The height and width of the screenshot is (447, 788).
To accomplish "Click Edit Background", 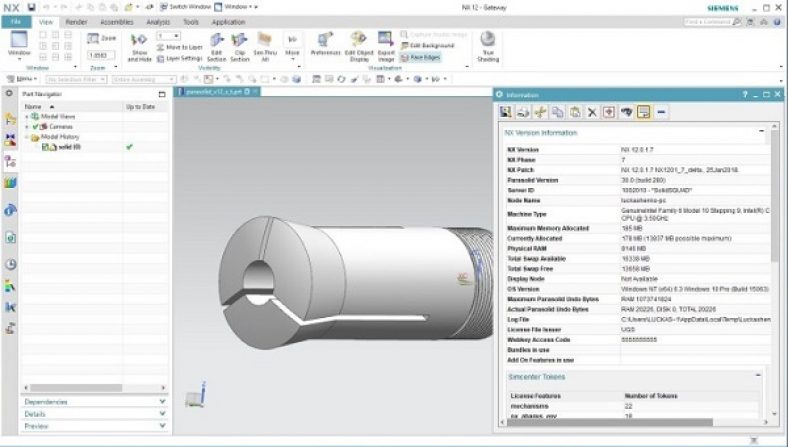I will tap(428, 46).
